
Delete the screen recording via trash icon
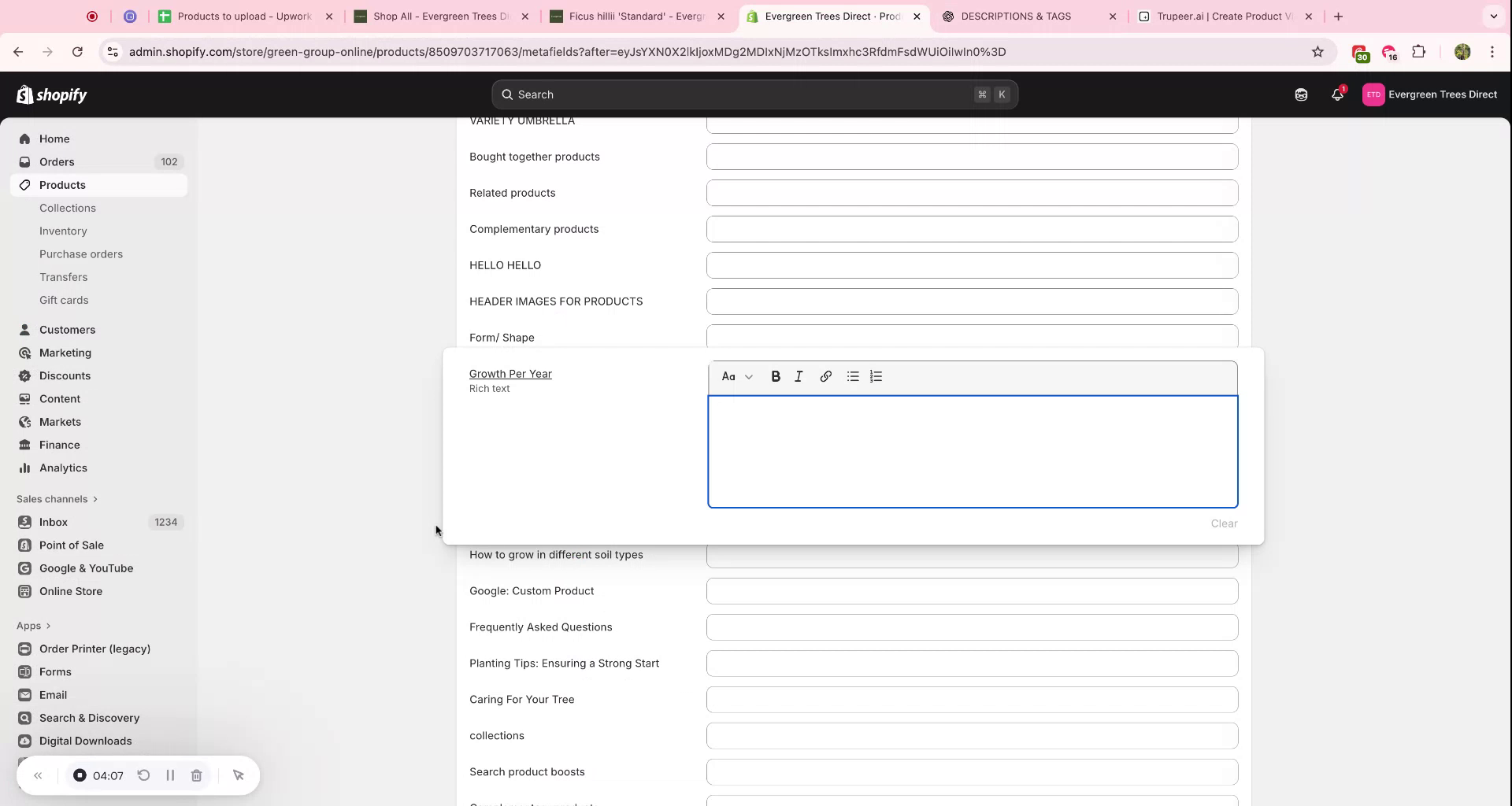[x=196, y=775]
